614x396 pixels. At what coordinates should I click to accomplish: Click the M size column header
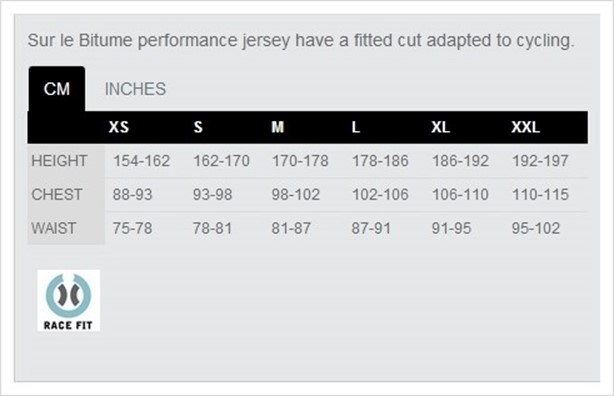pyautogui.click(x=278, y=127)
